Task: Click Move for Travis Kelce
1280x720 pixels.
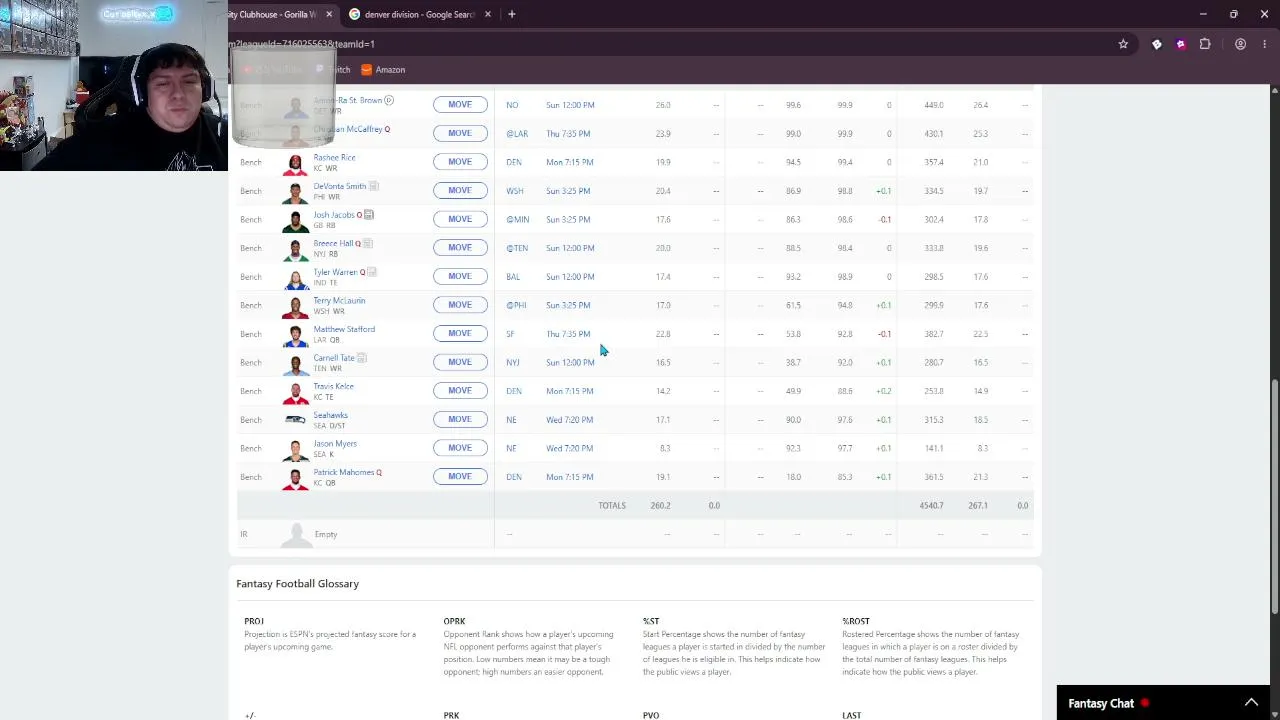Action: 460,391
